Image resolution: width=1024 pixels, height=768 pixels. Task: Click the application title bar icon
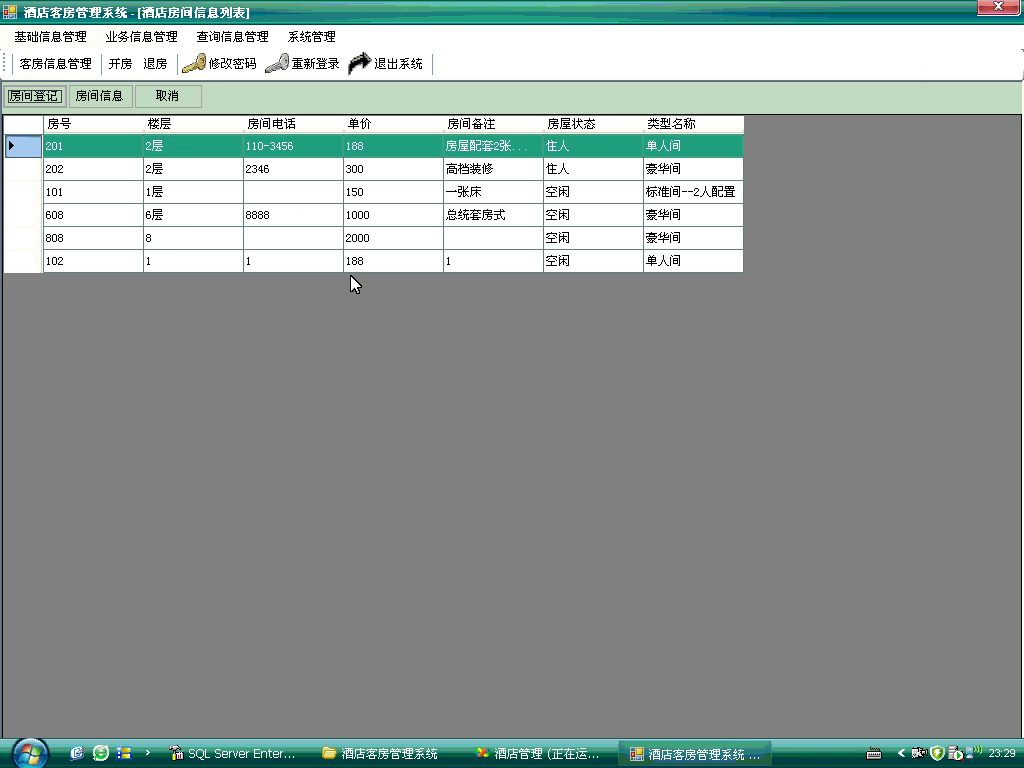coord(10,12)
